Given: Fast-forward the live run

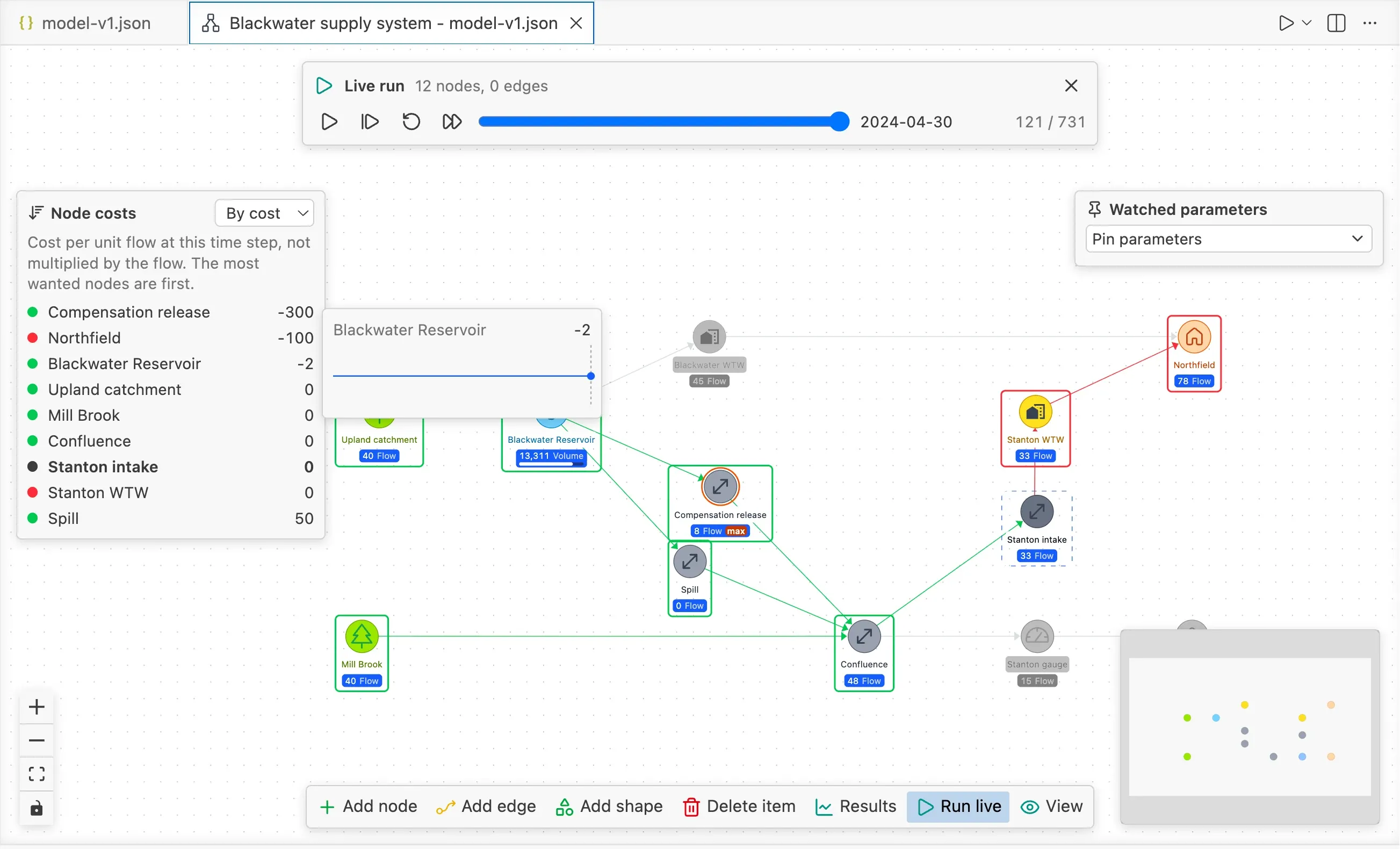Looking at the screenshot, I should pyautogui.click(x=452, y=121).
